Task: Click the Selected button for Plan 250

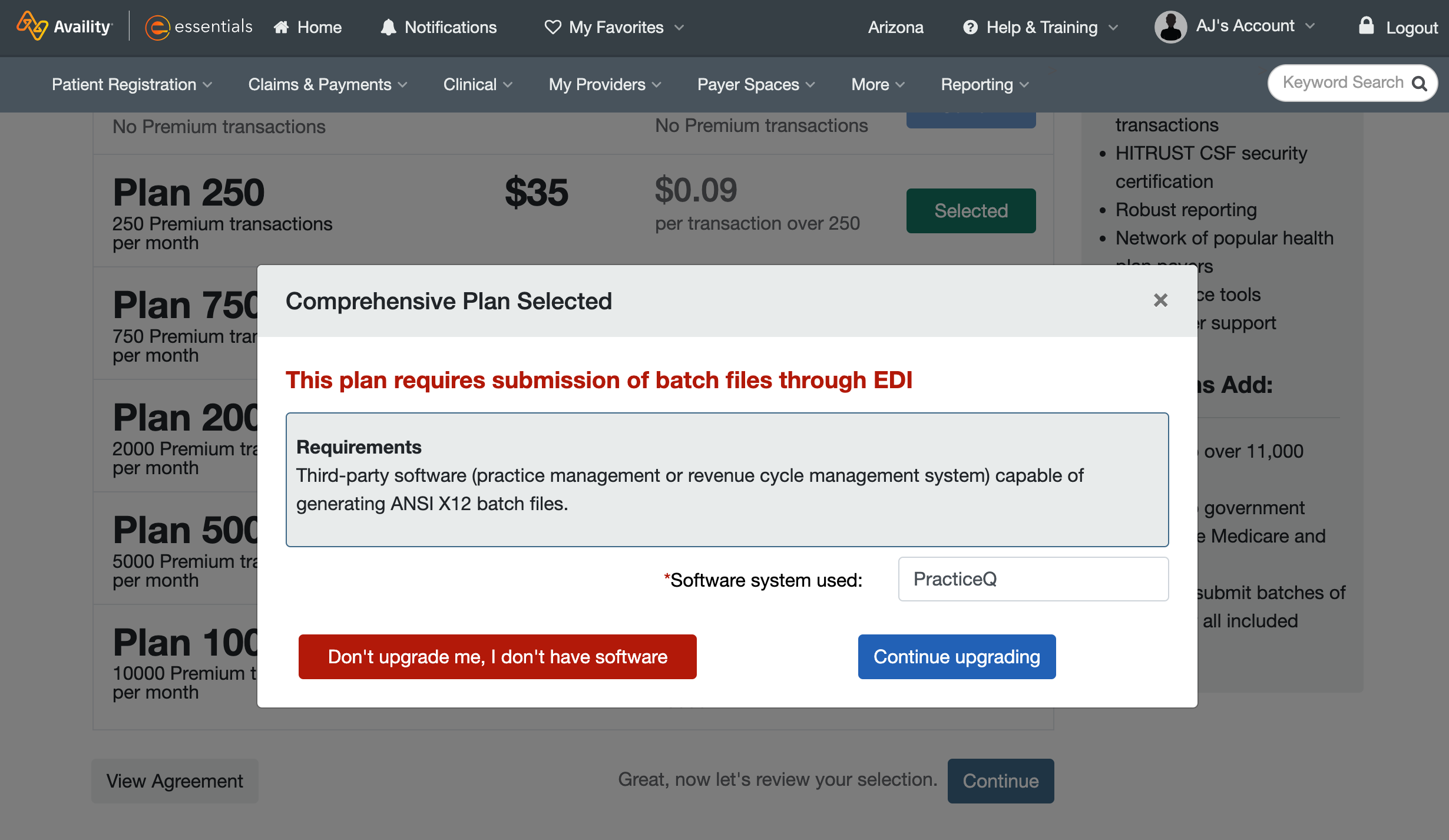Action: coord(971,211)
